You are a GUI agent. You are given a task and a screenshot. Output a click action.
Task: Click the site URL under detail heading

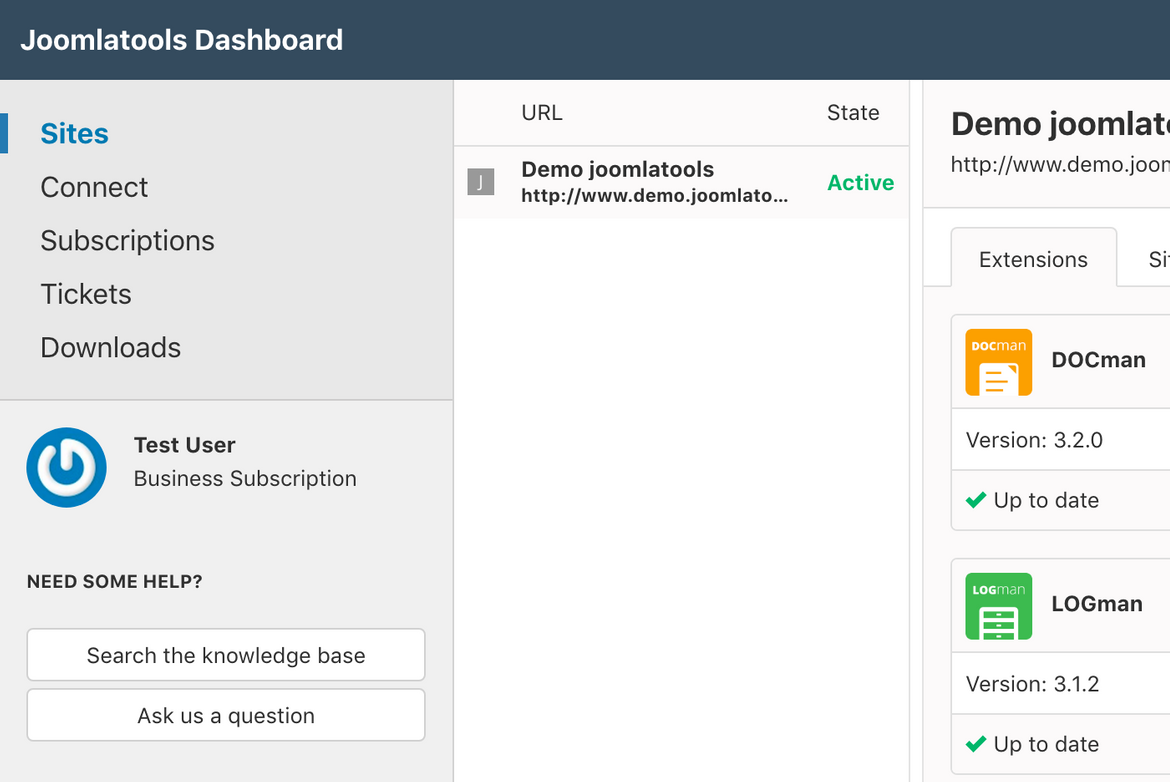(1060, 164)
